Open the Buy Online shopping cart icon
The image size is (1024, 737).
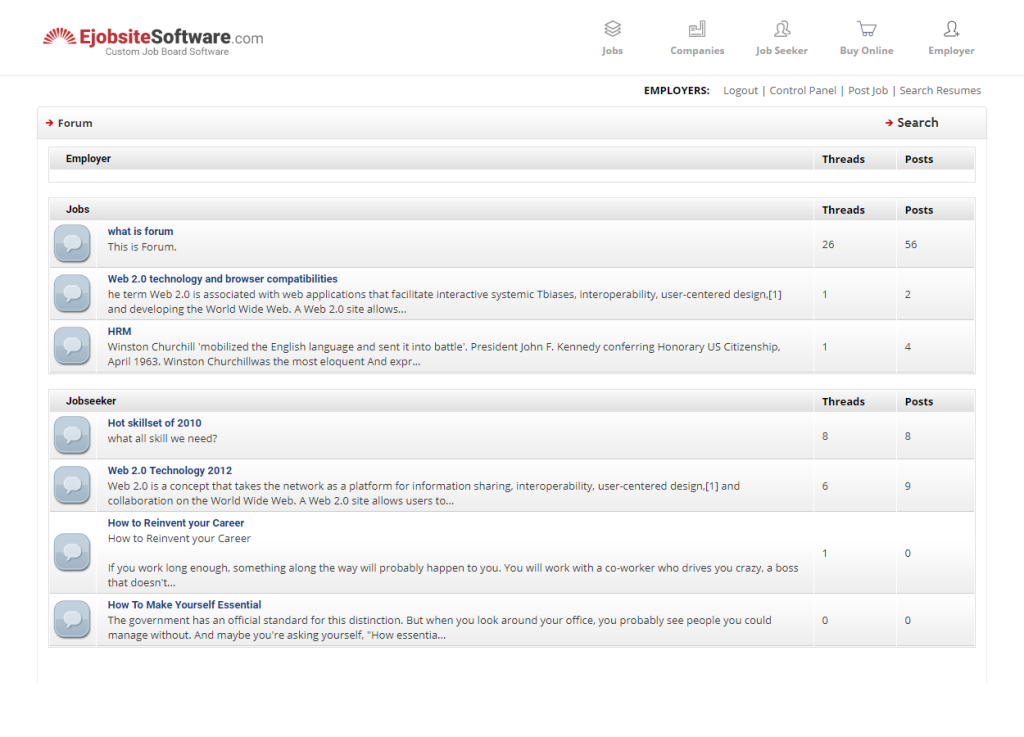point(866,29)
